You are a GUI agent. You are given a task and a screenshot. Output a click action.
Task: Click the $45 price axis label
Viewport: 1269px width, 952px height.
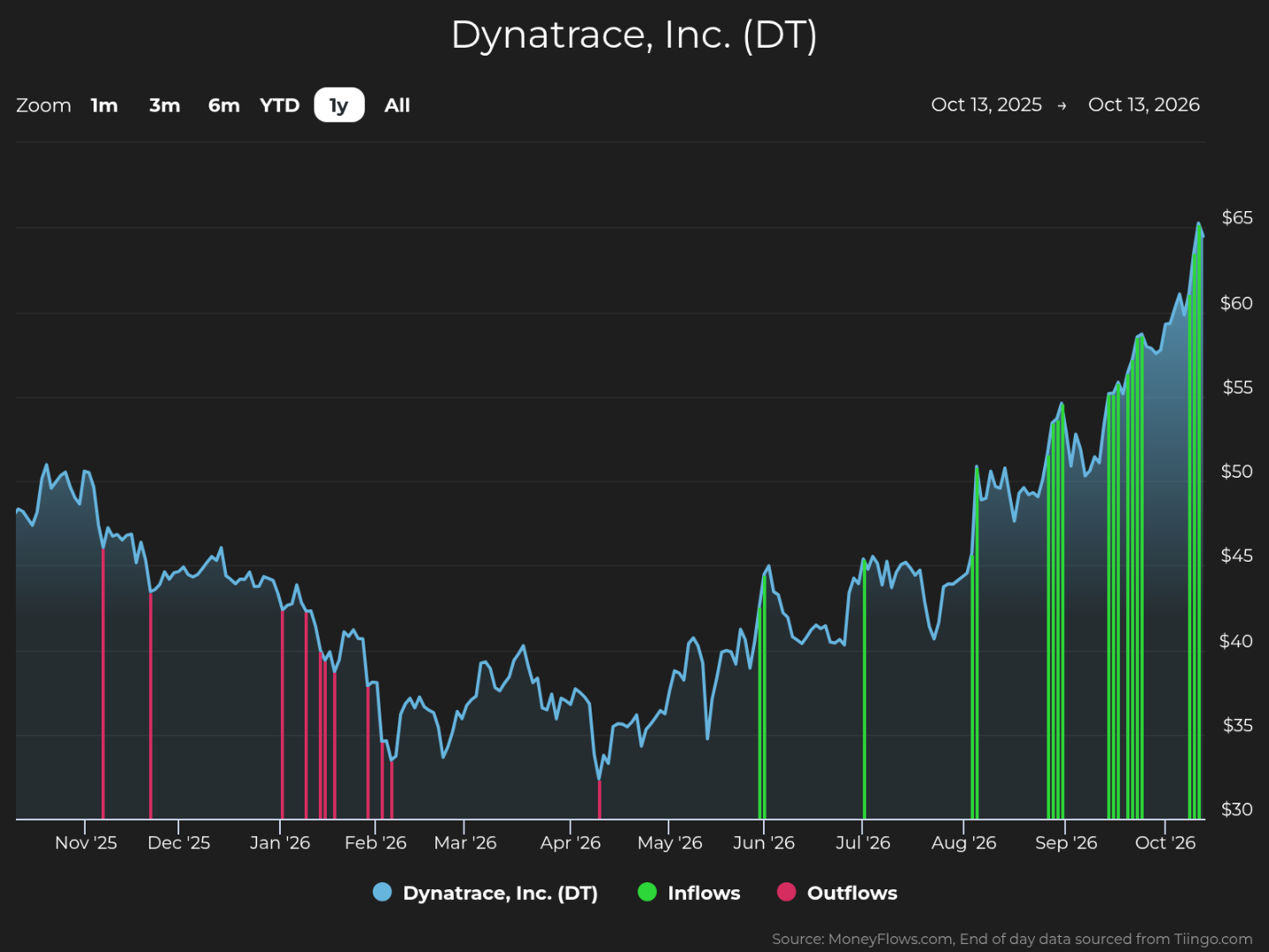click(1236, 555)
